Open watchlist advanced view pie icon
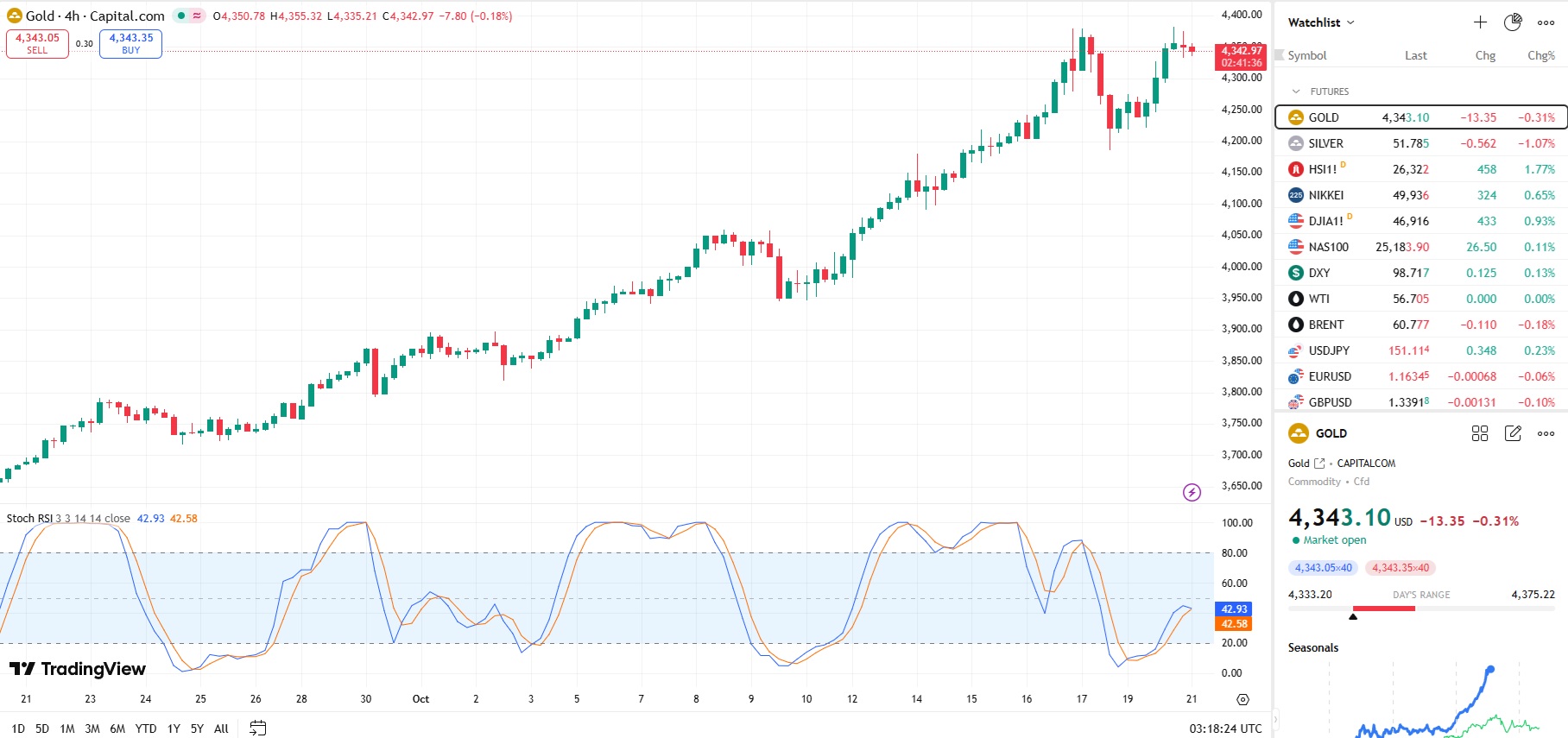This screenshot has height=738, width=1568. [x=1513, y=22]
